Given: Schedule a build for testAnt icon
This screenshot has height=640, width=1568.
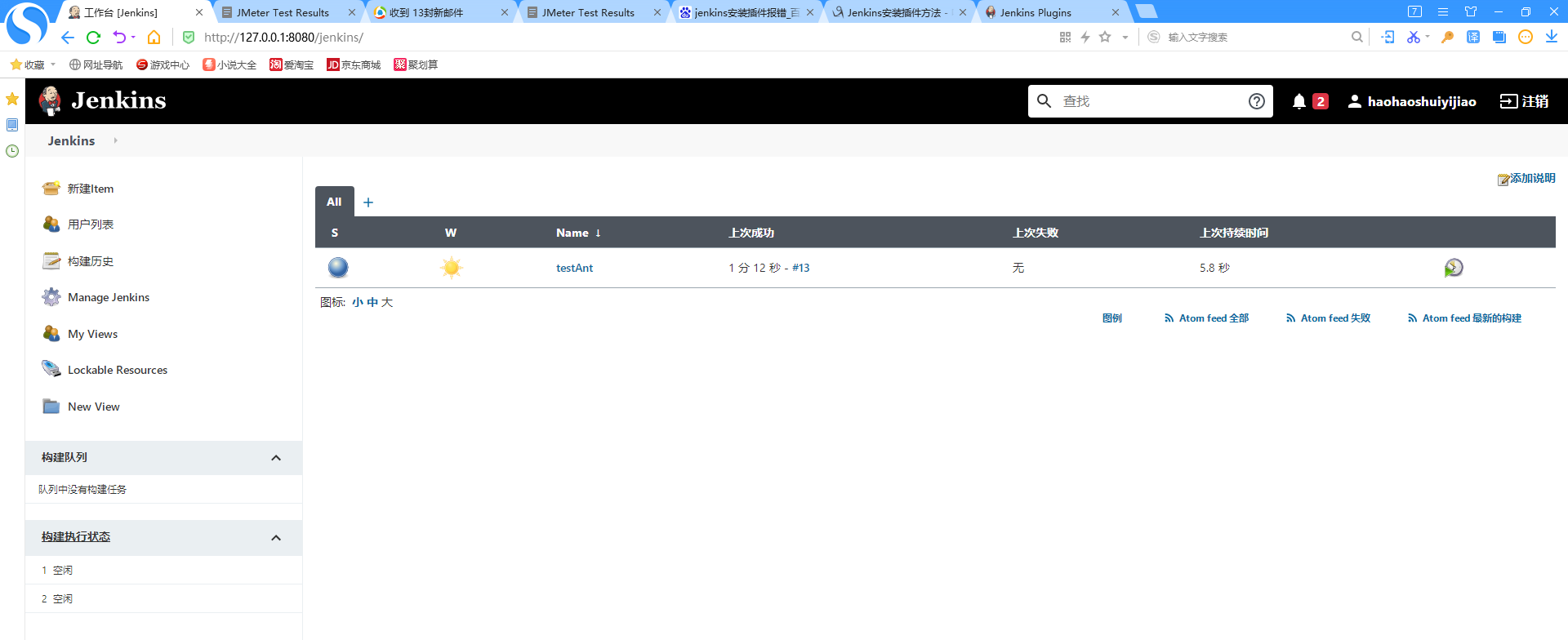Looking at the screenshot, I should pyautogui.click(x=1454, y=268).
